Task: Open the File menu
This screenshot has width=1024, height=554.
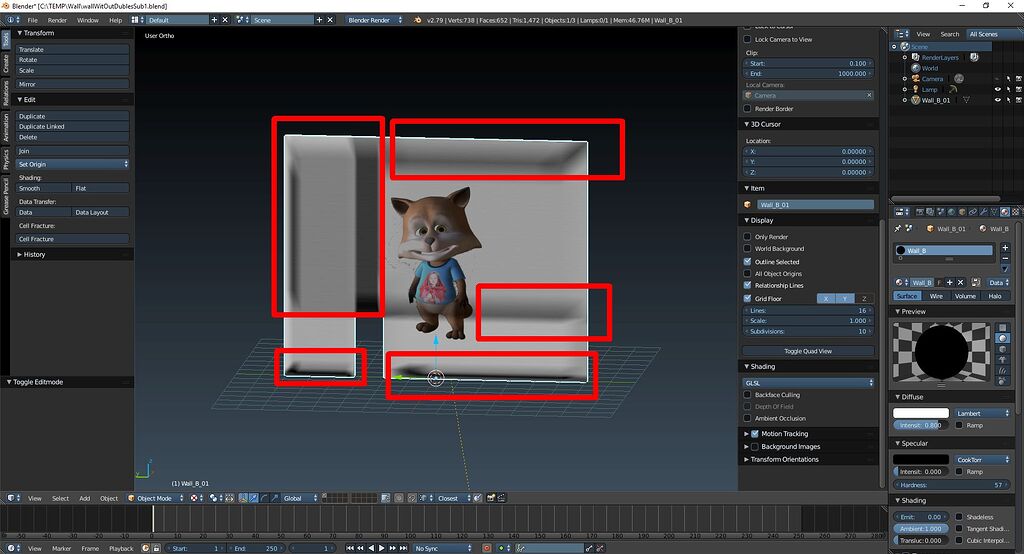Action: coord(32,20)
